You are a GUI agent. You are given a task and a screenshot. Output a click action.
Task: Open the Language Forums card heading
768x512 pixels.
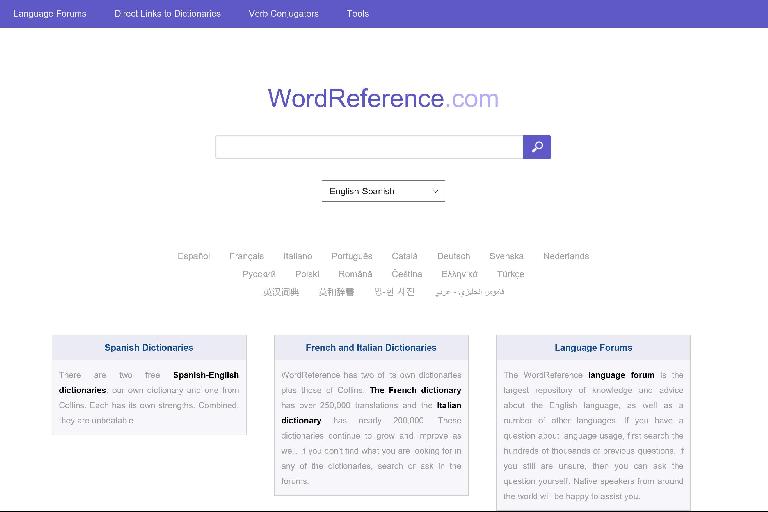point(593,347)
